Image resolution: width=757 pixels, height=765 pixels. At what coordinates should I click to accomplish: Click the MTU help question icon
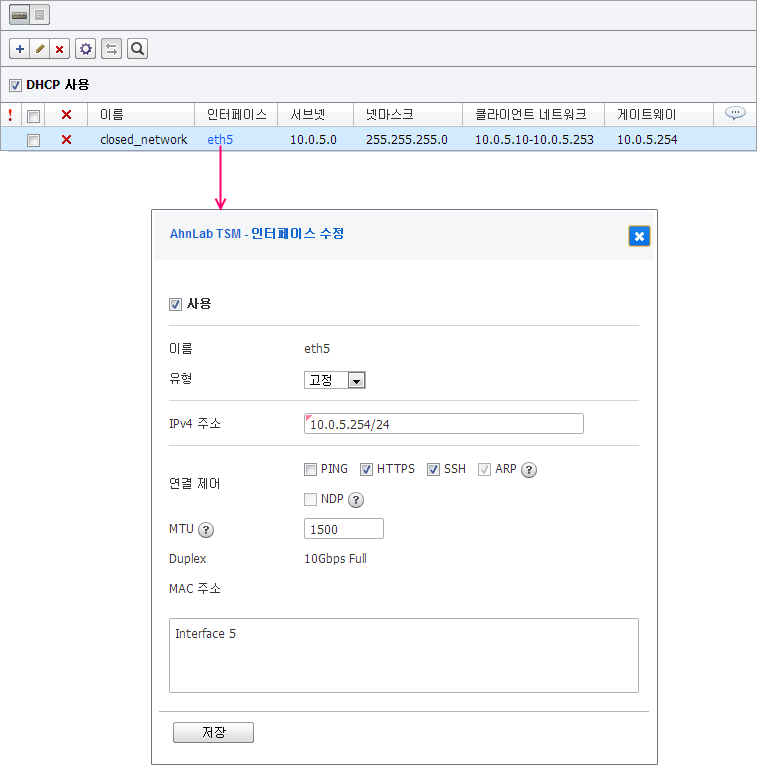[x=206, y=529]
